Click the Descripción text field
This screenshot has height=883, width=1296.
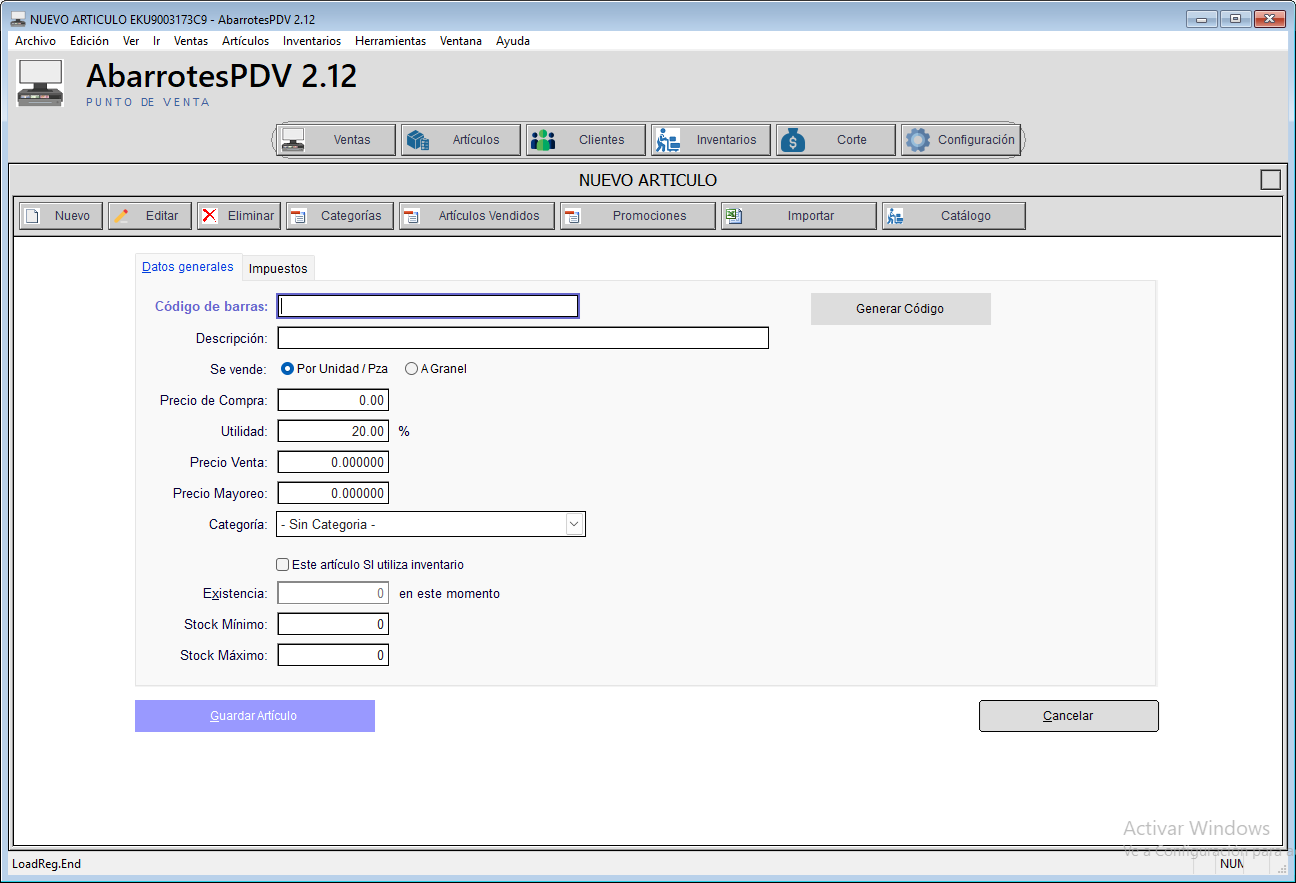click(523, 338)
